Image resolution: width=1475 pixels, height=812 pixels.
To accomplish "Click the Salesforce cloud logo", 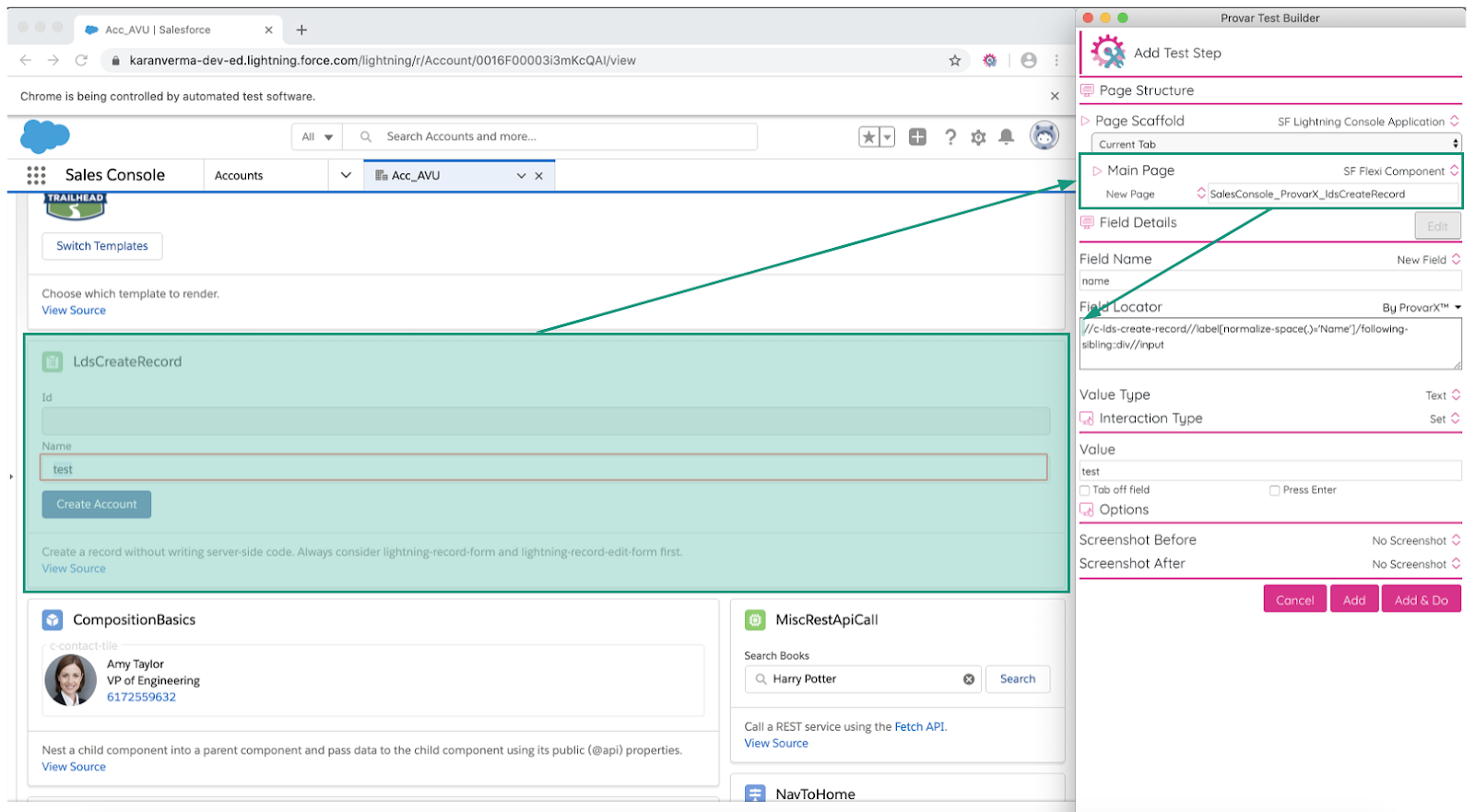I will pyautogui.click(x=44, y=136).
